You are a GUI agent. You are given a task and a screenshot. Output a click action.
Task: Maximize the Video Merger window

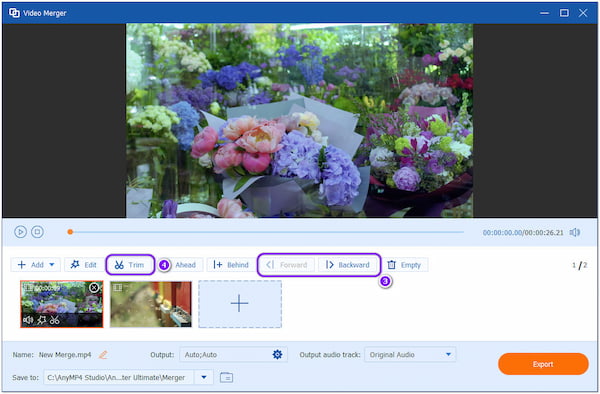[x=564, y=13]
